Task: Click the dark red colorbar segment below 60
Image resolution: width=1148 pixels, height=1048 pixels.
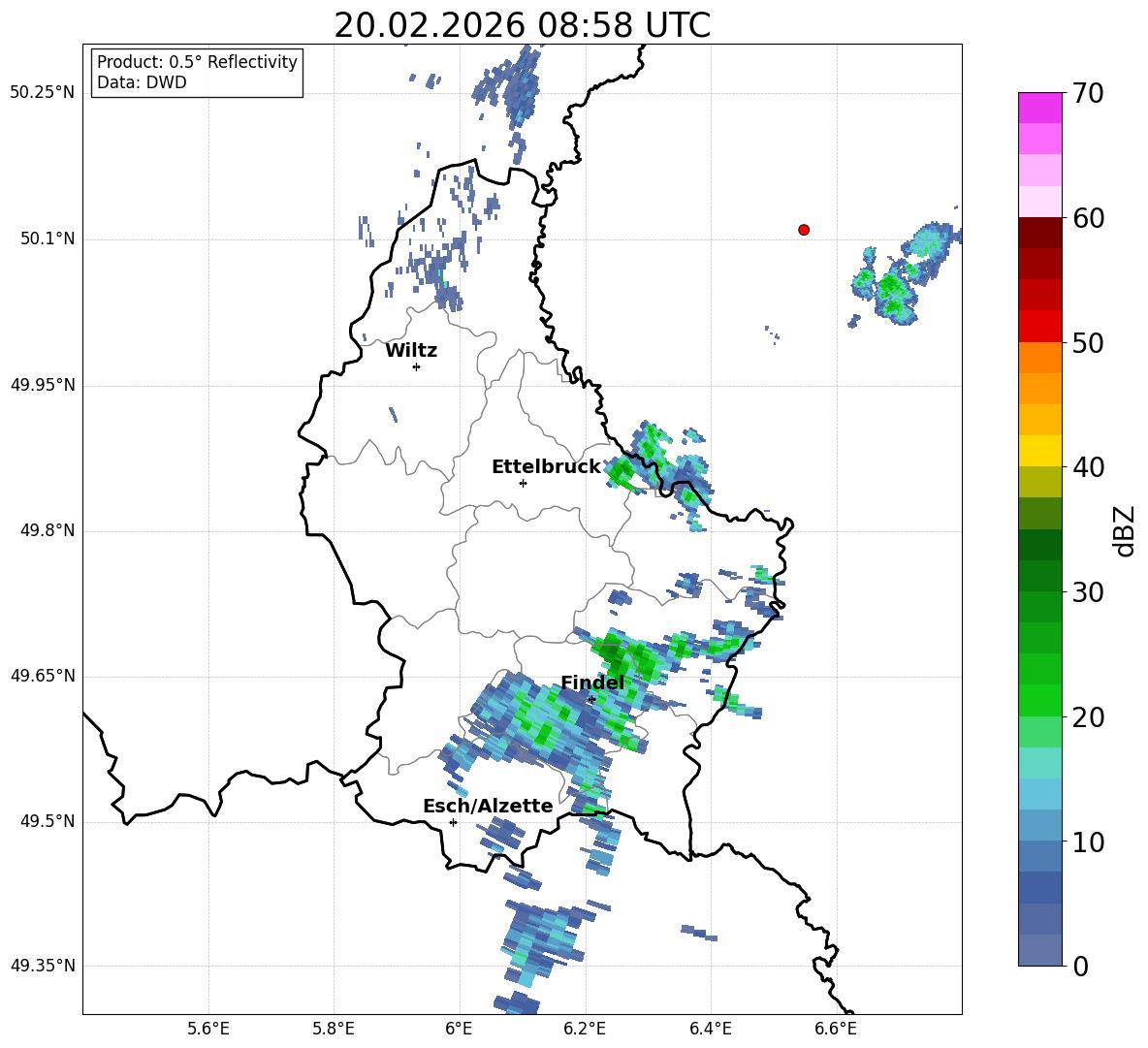Action: (x=1039, y=233)
